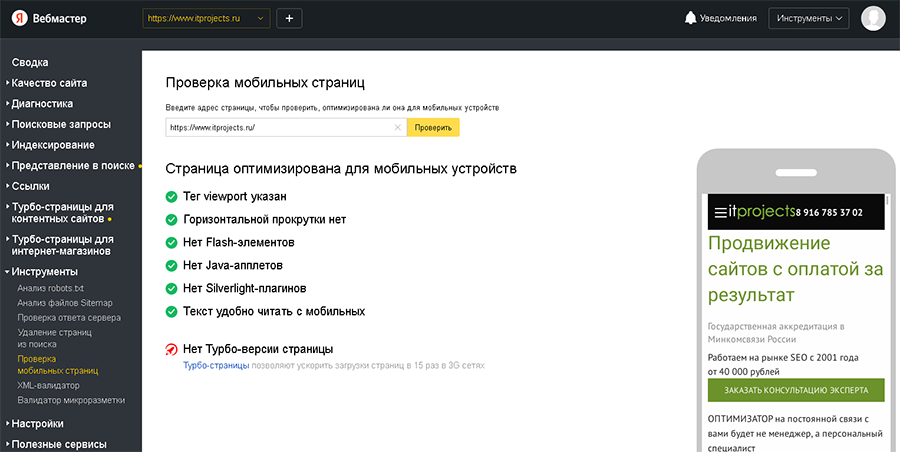Click the red Turbo rocket icon
The width and height of the screenshot is (900, 452).
[171, 349]
